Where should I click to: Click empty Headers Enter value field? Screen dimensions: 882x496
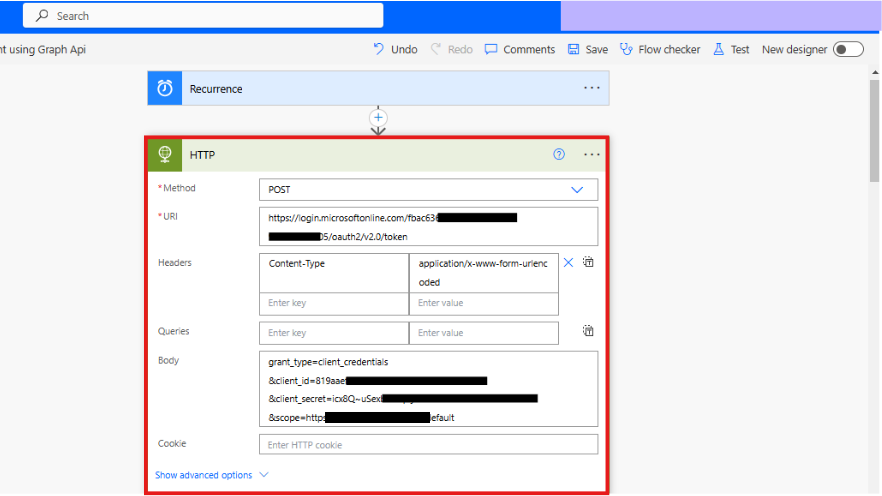(x=484, y=303)
